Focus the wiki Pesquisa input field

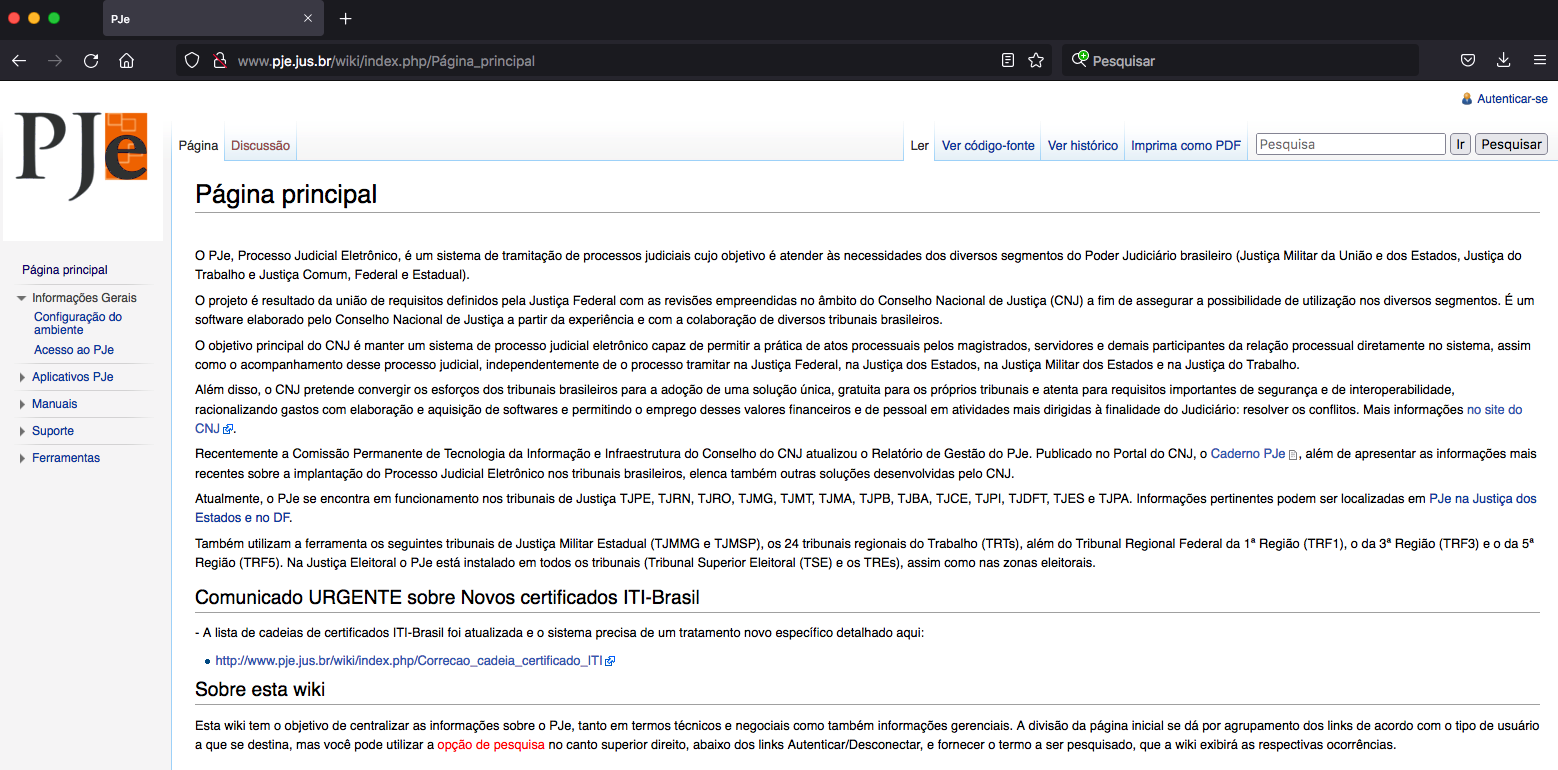pyautogui.click(x=1351, y=144)
